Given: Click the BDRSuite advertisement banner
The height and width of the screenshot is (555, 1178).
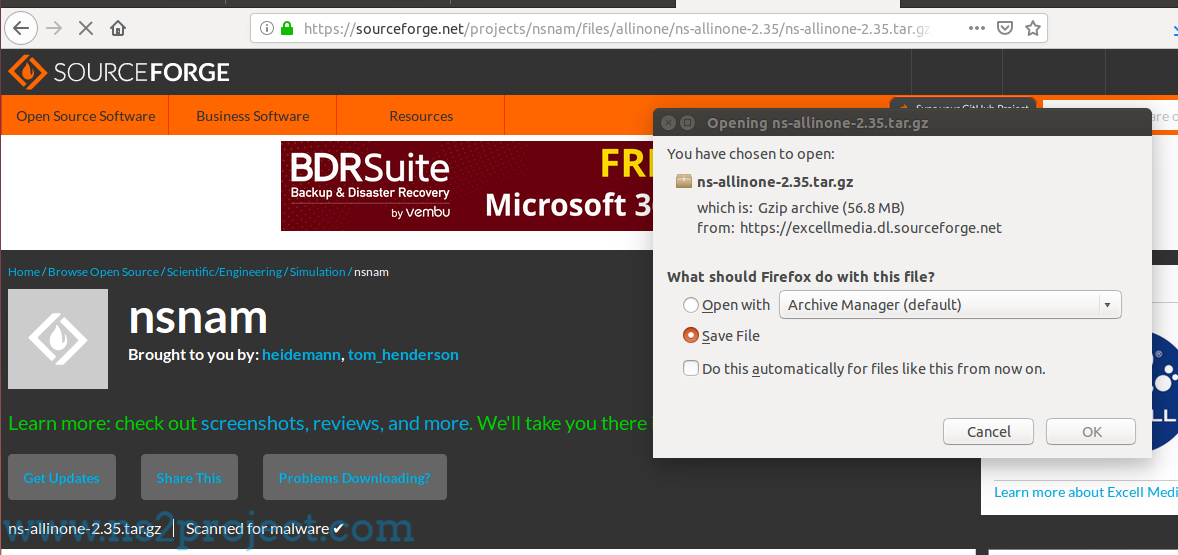Looking at the screenshot, I should pyautogui.click(x=467, y=186).
